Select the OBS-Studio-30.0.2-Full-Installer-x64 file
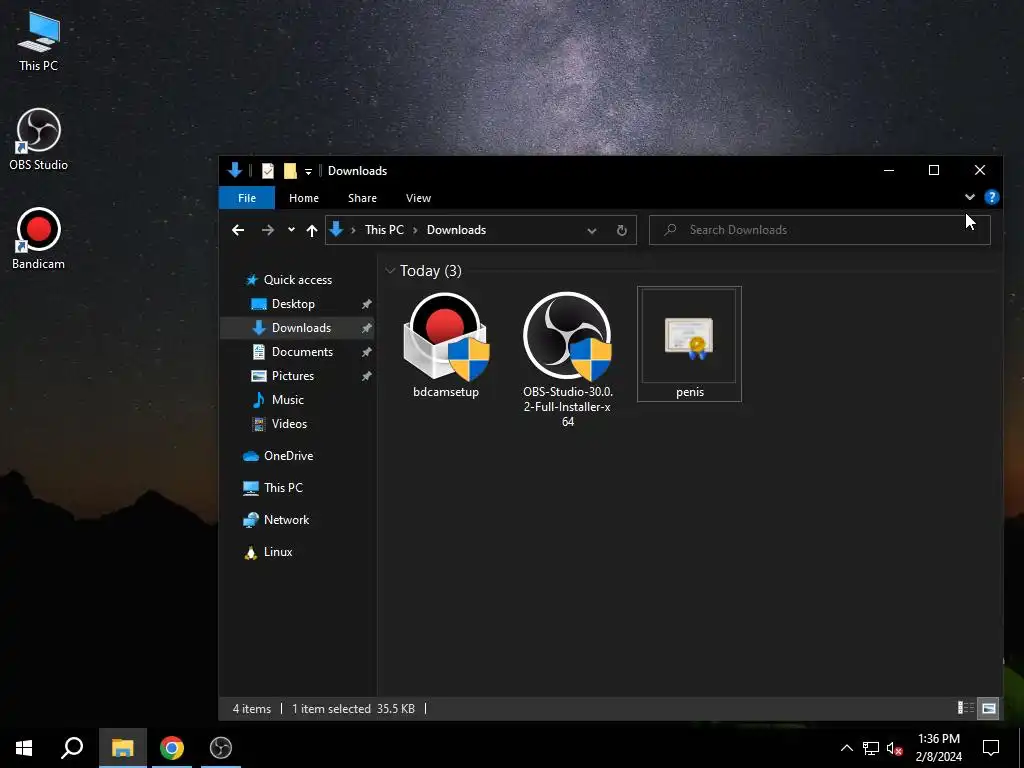The width and height of the screenshot is (1024, 768). (568, 359)
